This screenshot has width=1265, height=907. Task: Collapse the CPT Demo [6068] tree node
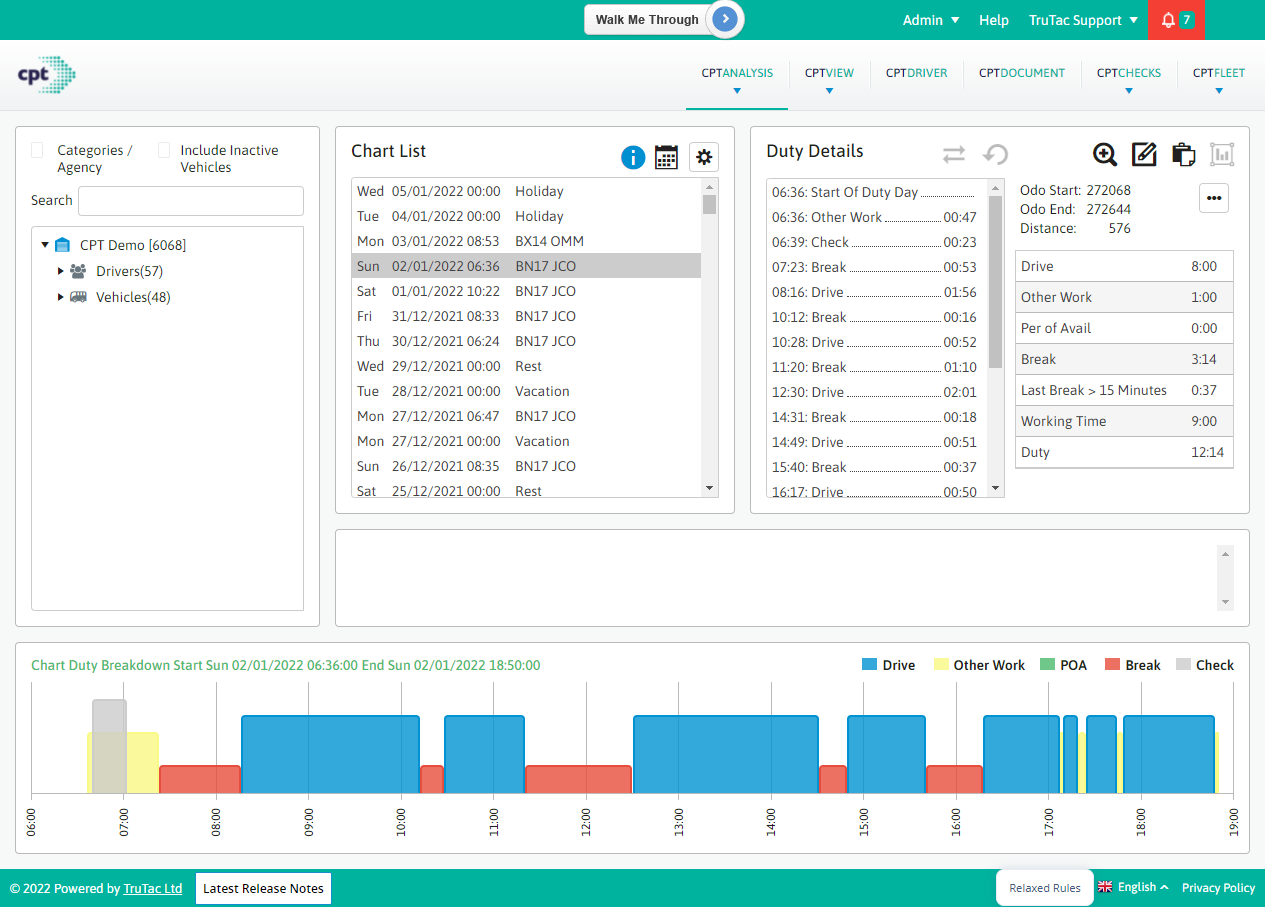[44, 244]
